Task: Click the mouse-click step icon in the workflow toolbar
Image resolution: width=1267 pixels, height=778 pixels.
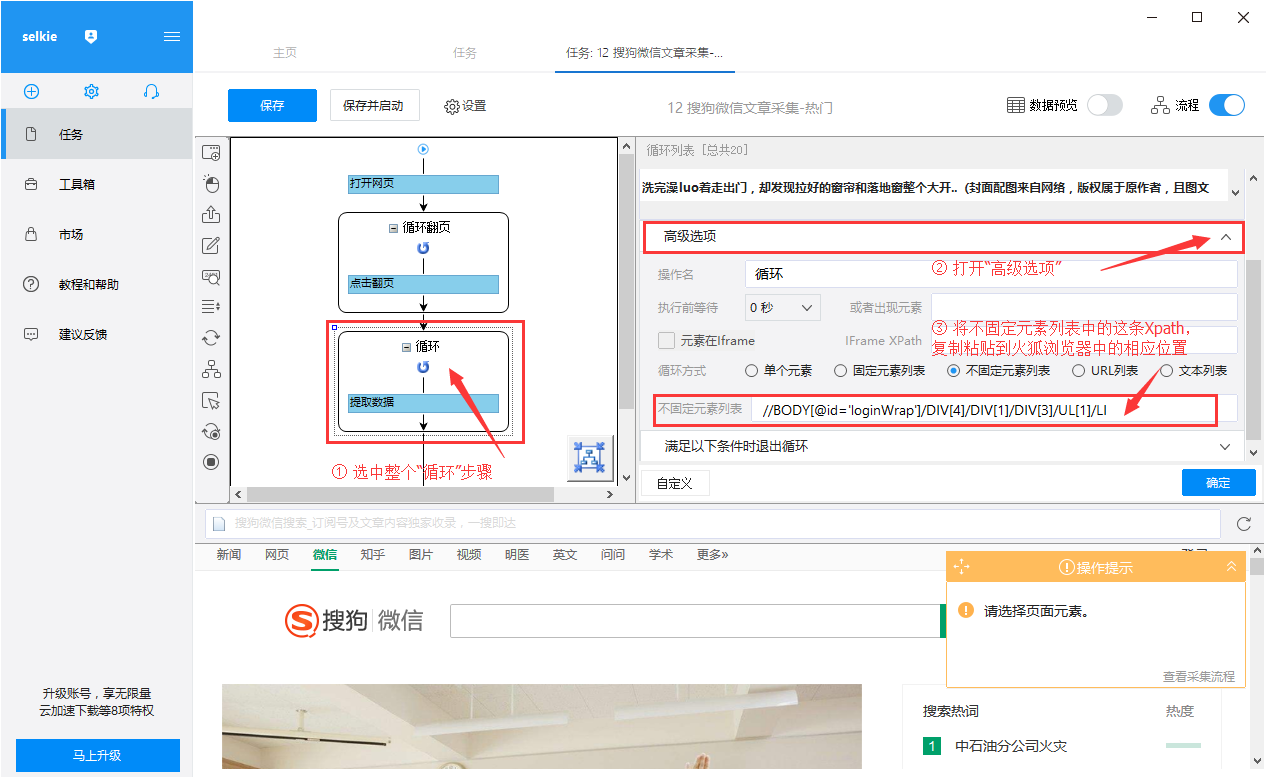Action: 211,184
